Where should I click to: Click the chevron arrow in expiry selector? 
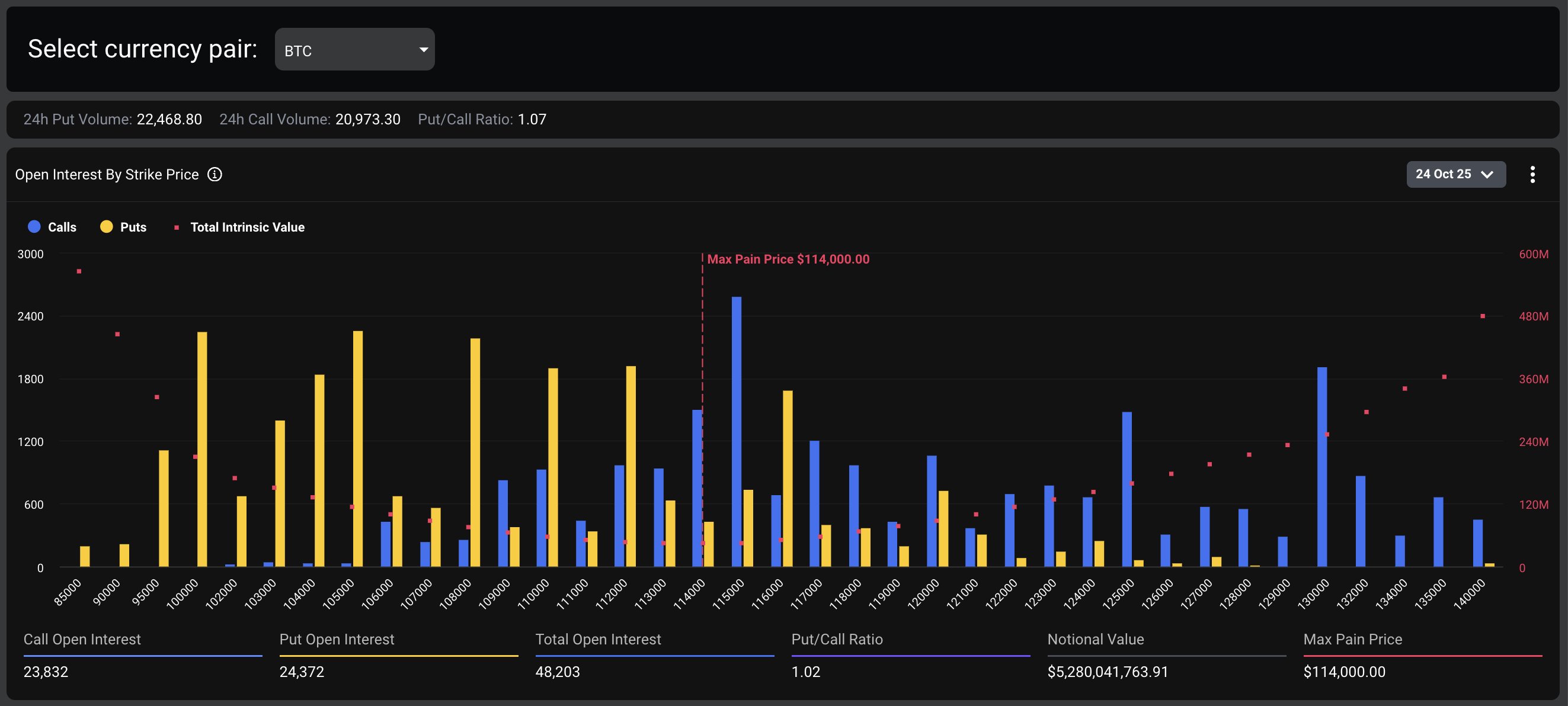[1487, 175]
